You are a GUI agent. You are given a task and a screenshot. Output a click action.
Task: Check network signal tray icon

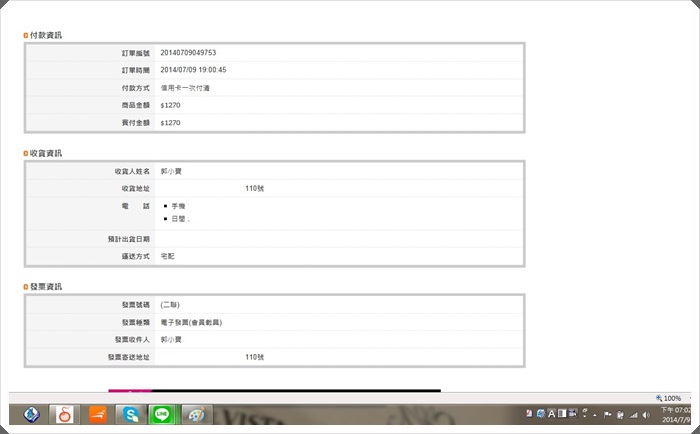633,413
